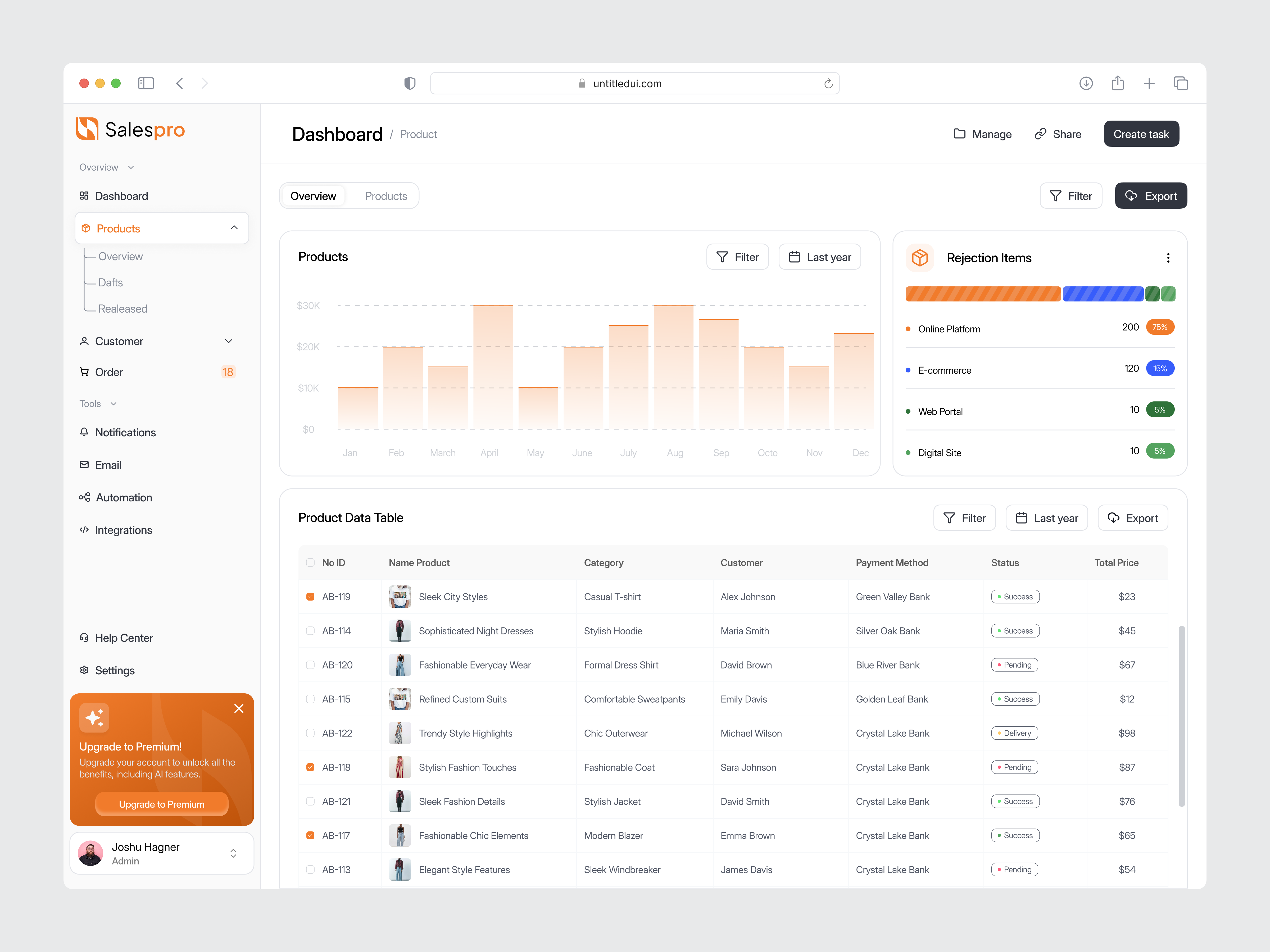Select the Automation icon in the sidebar
This screenshot has height=952, width=1270.
click(84, 497)
